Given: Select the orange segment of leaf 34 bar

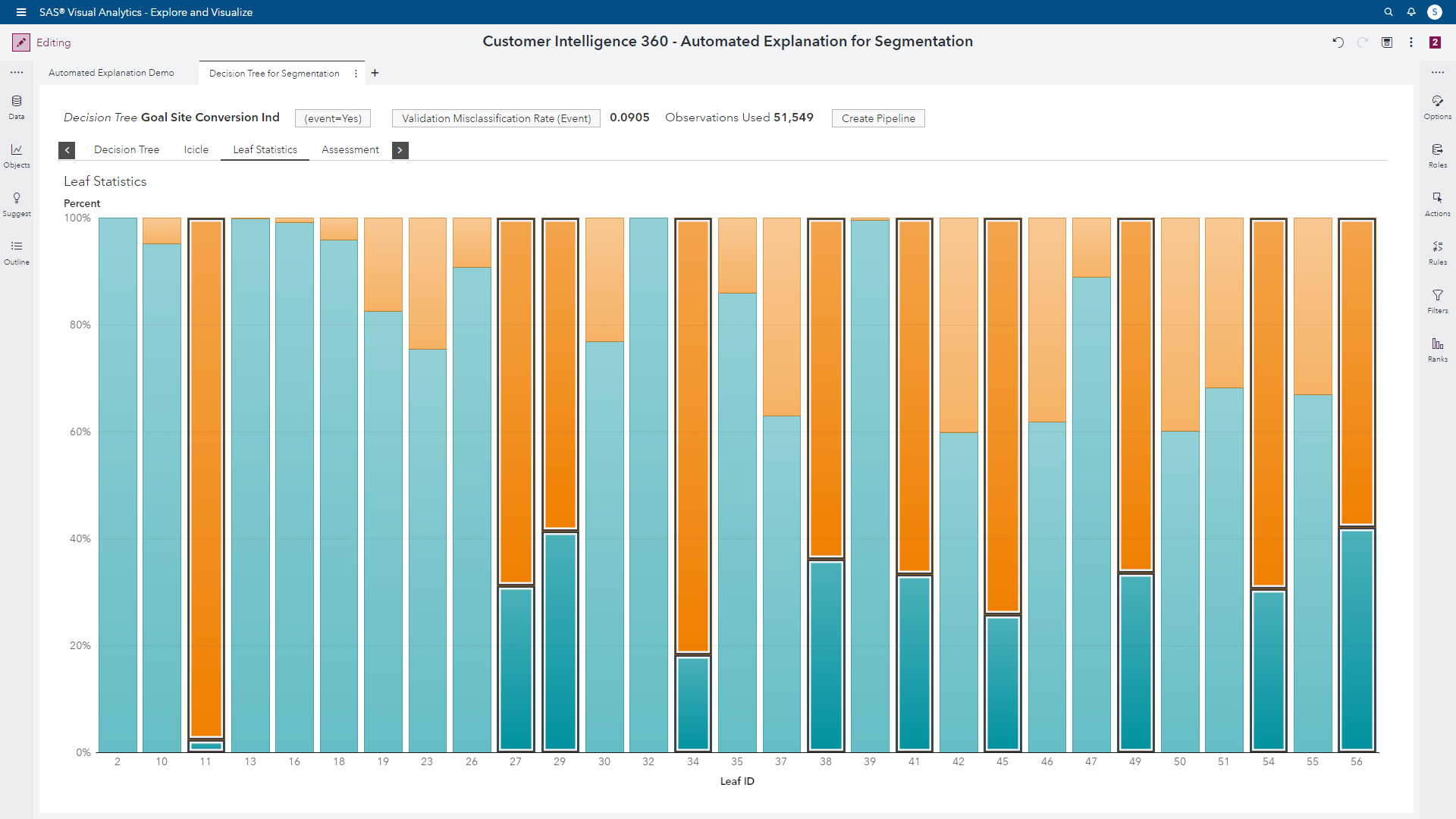Looking at the screenshot, I should click(692, 436).
